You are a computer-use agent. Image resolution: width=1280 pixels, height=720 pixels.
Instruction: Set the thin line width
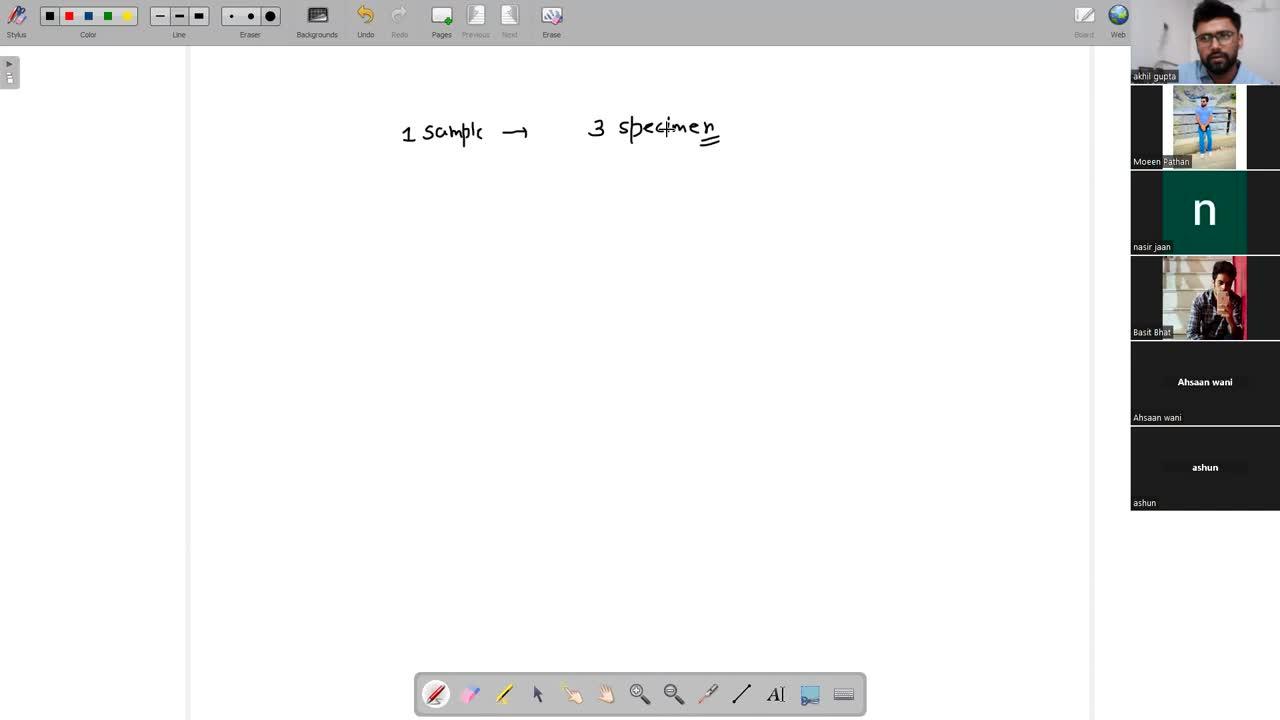pos(160,16)
